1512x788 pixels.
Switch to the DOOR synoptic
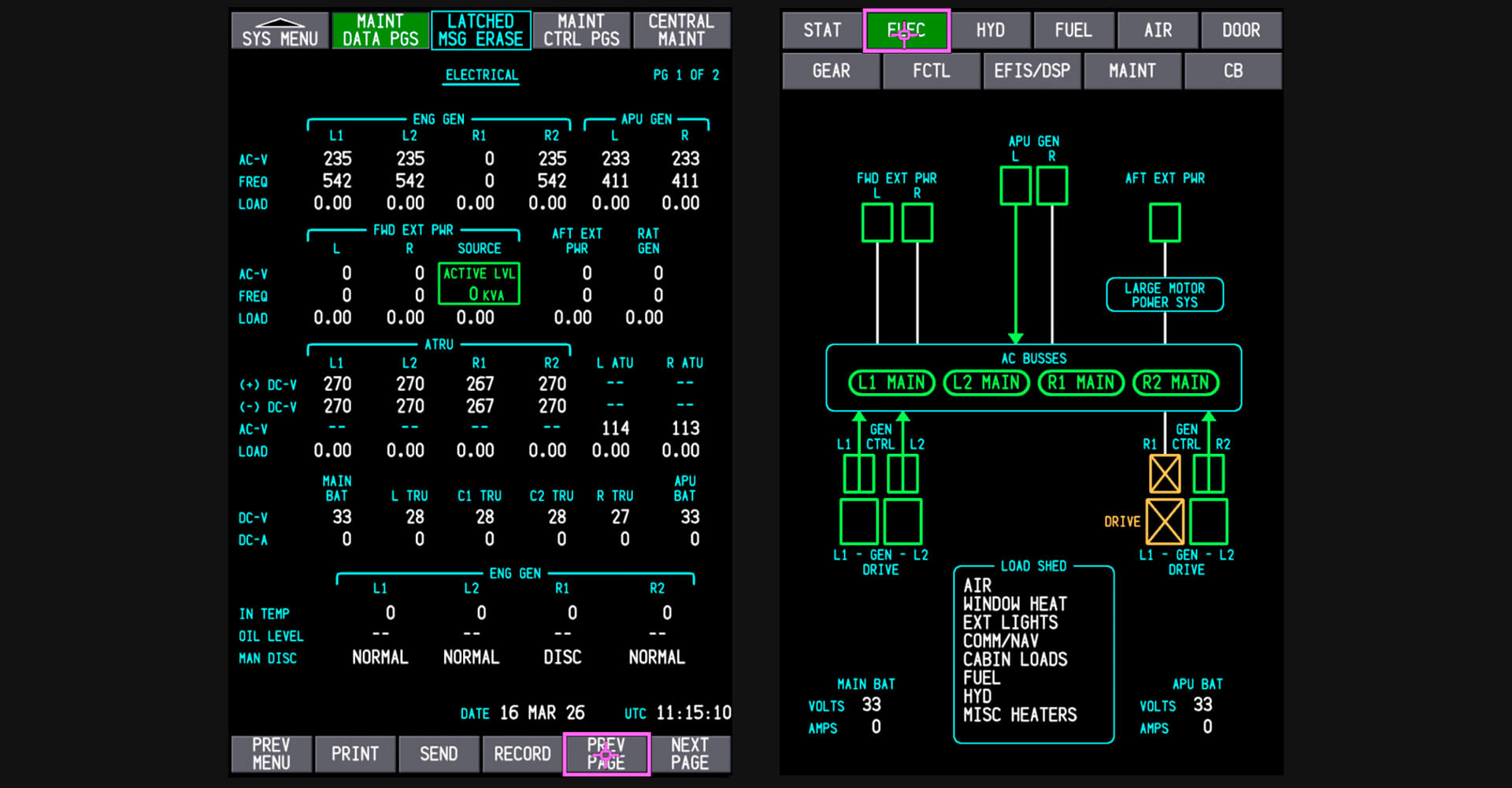1242,31
